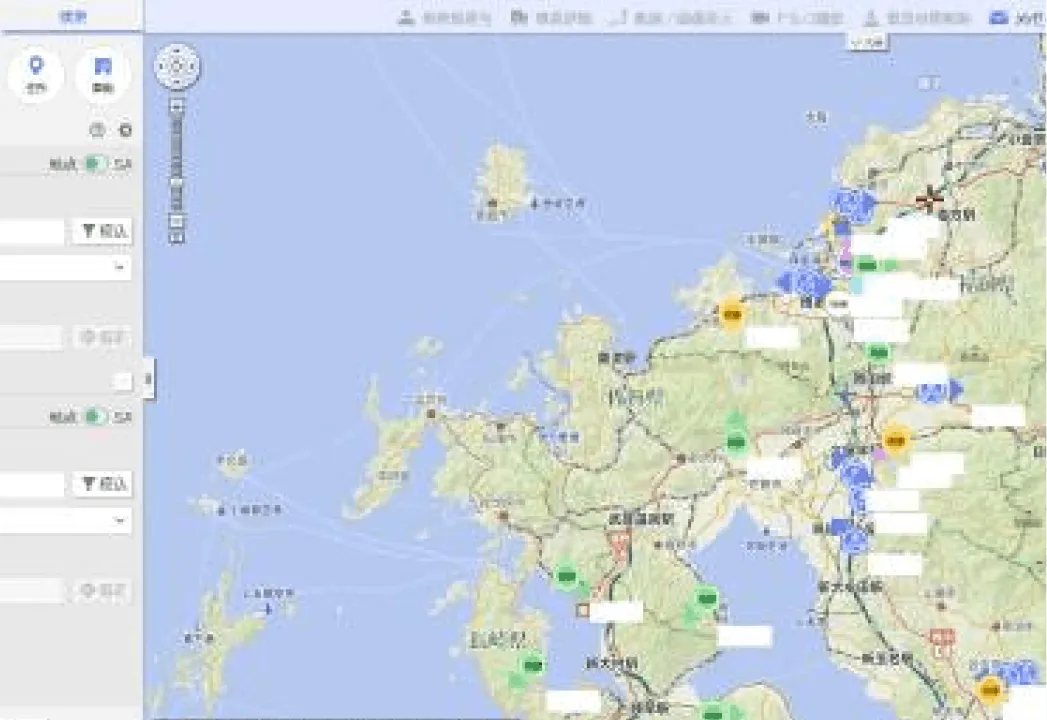Click the small circular icon beside the gear
1047x720 pixels.
click(x=97, y=130)
